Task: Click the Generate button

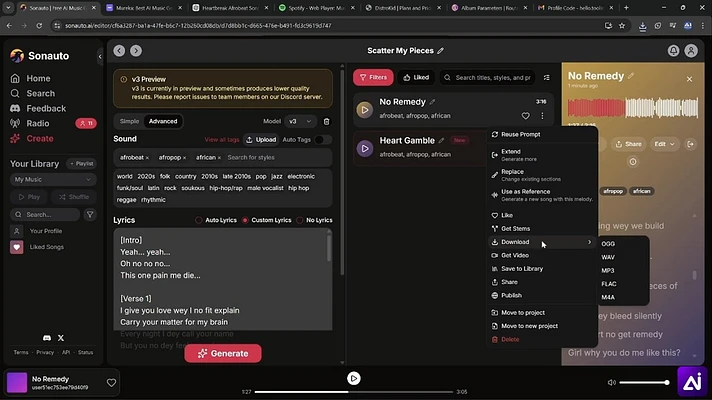Action: [223, 354]
